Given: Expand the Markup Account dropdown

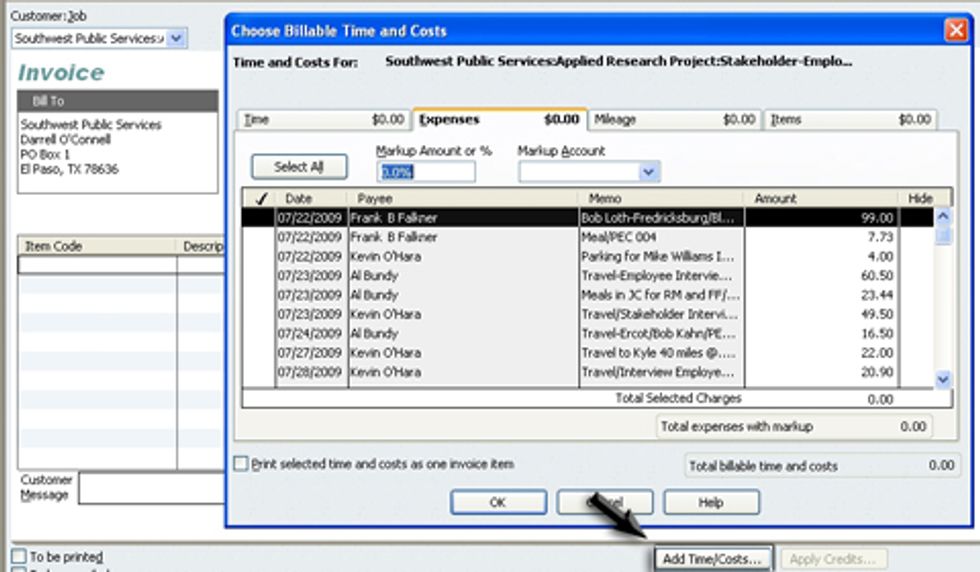Looking at the screenshot, I should tap(649, 172).
